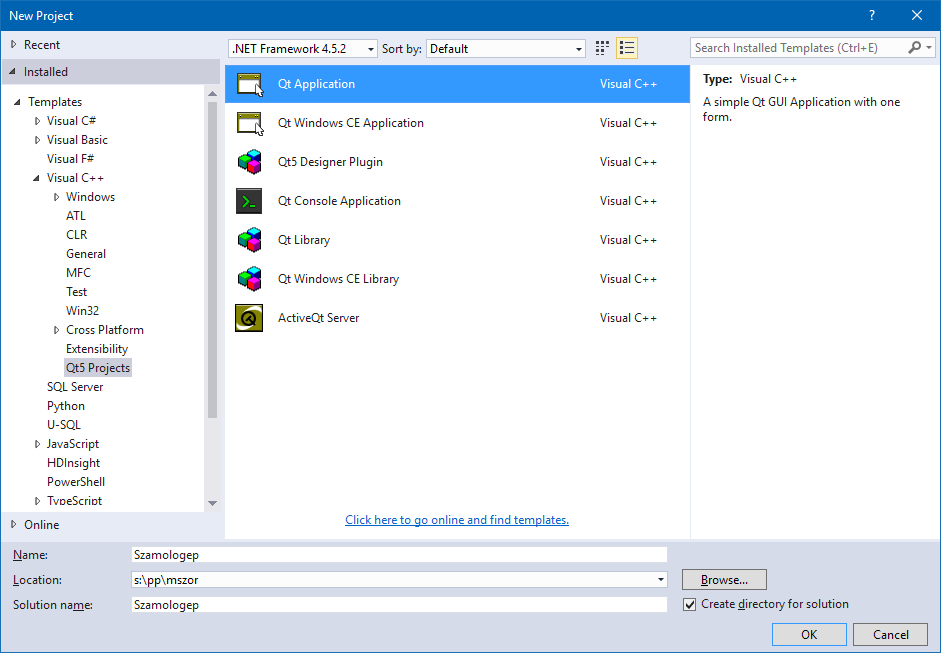Screen dimensions: 941x653
Task: Select the Qt Application template icon
Action: click(250, 84)
